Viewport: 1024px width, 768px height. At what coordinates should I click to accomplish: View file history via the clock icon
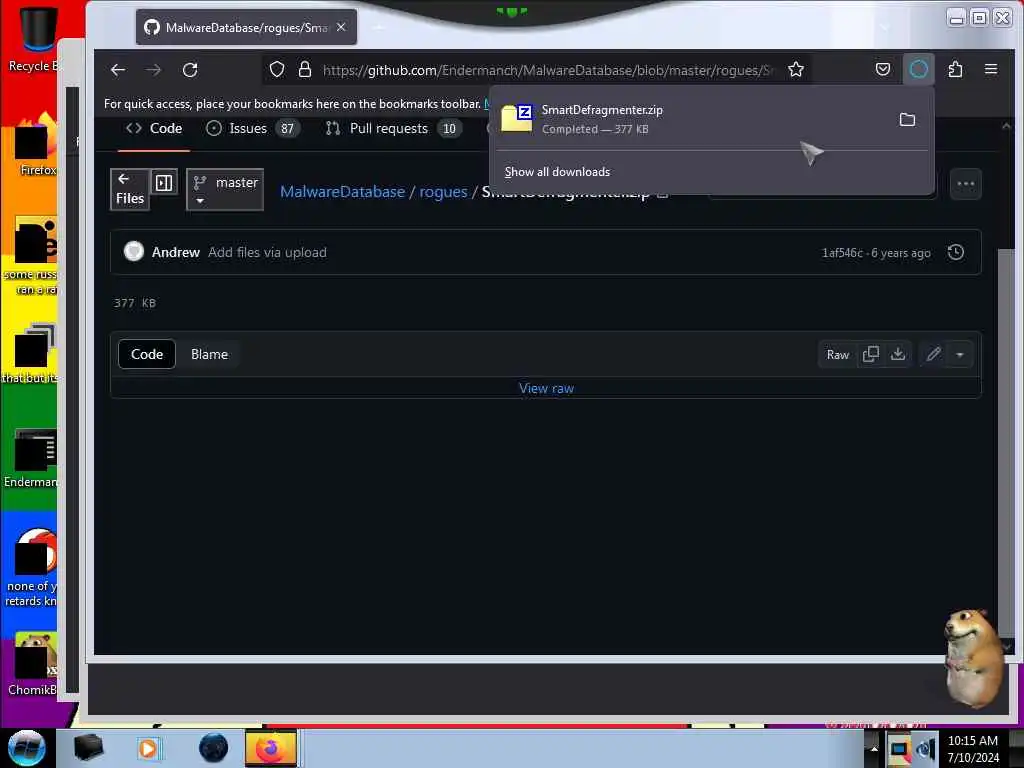[x=955, y=253]
